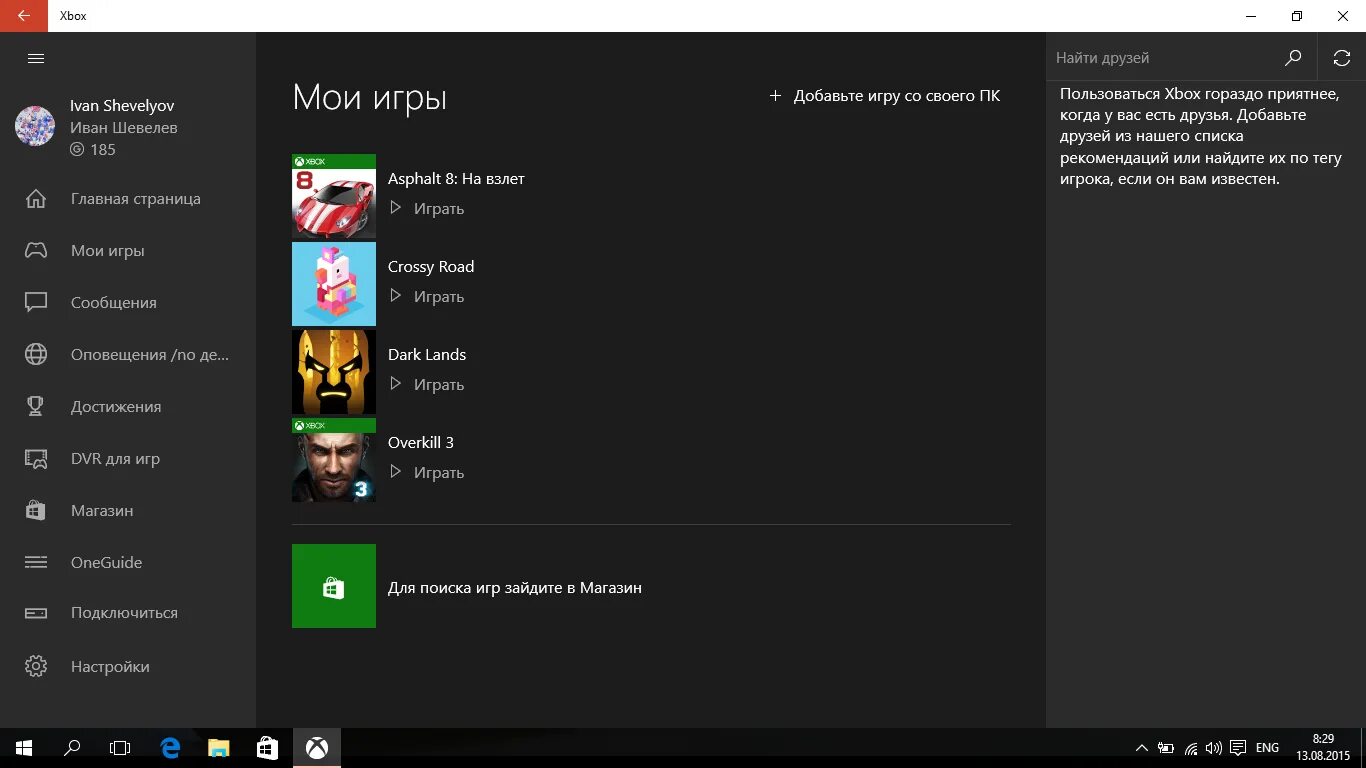The height and width of the screenshot is (768, 1366).
Task: Click the Crossy Road title
Action: pyautogui.click(x=431, y=267)
